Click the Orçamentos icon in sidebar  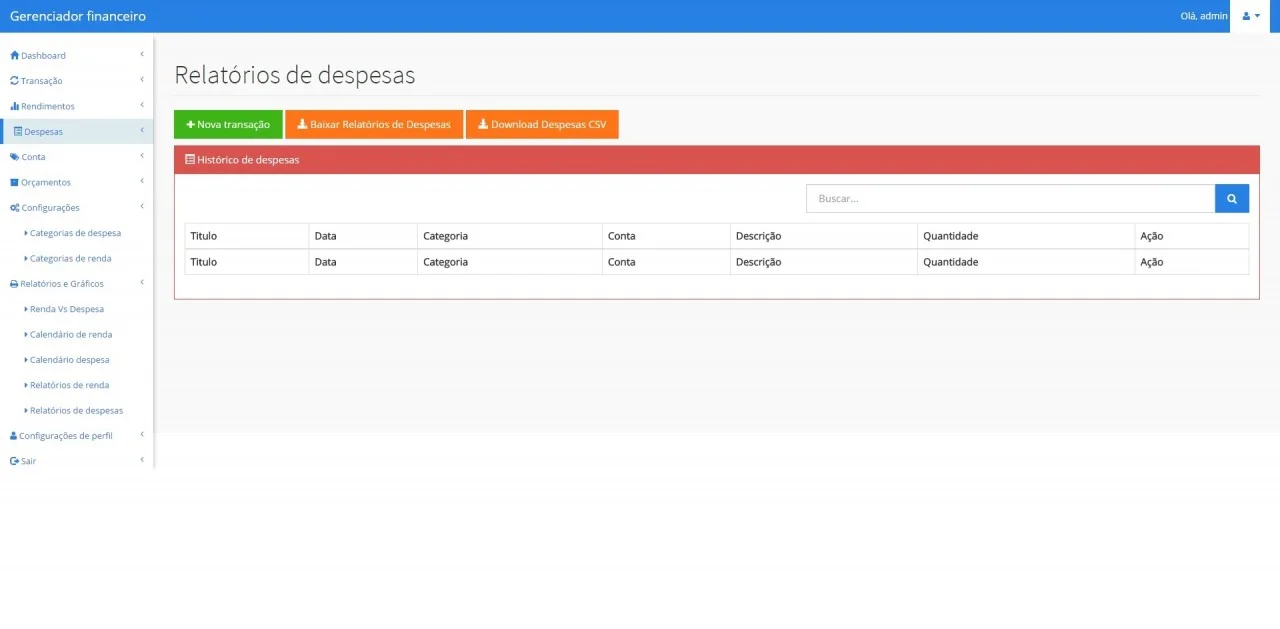[14, 182]
